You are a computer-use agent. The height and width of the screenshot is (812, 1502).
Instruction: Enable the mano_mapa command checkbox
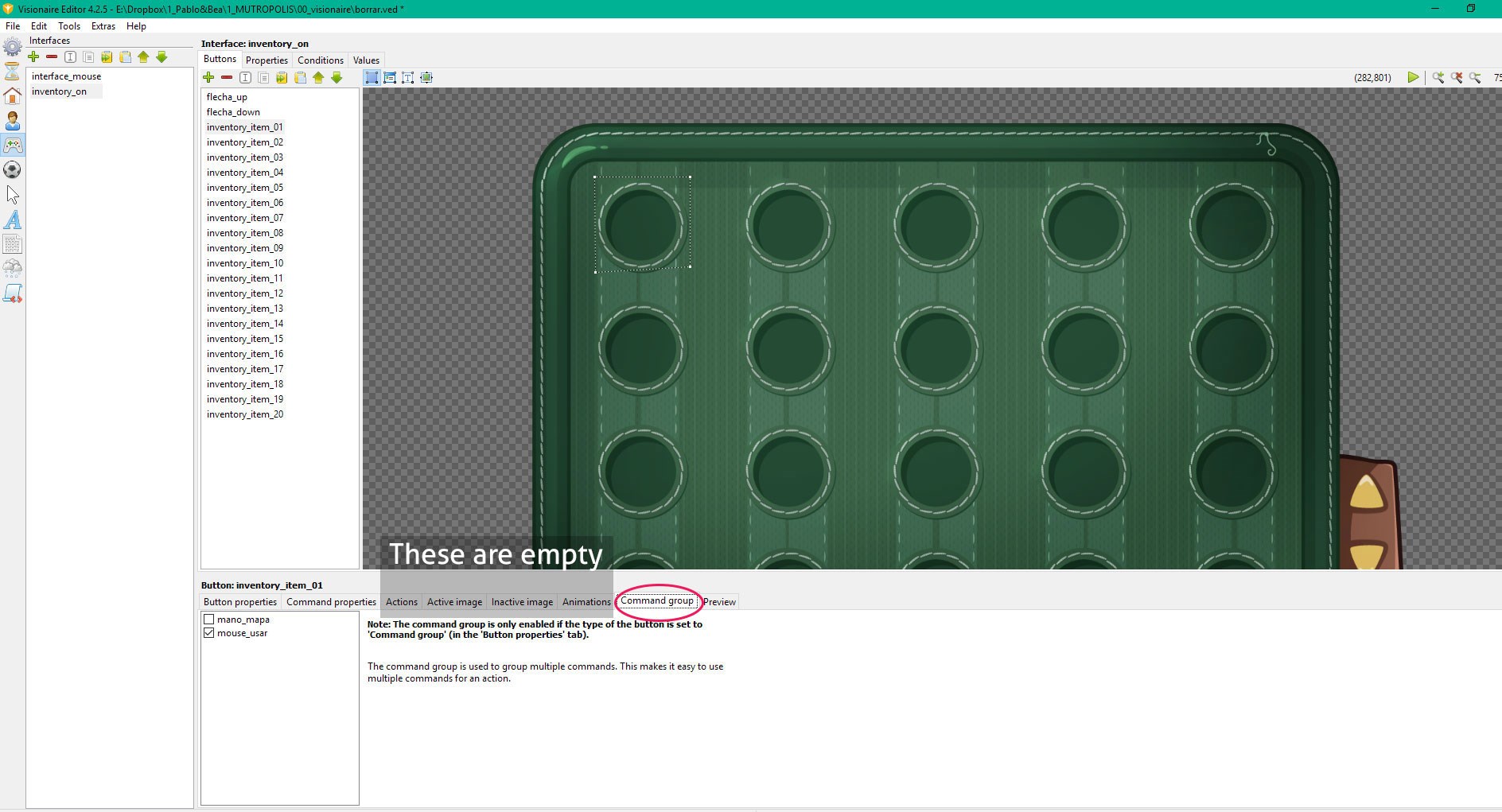209,620
